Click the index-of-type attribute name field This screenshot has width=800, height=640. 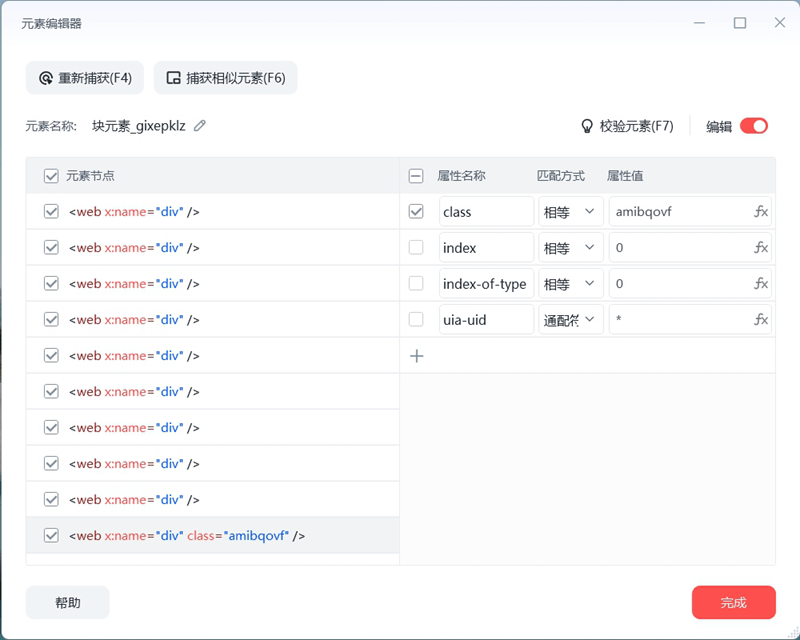tap(486, 283)
